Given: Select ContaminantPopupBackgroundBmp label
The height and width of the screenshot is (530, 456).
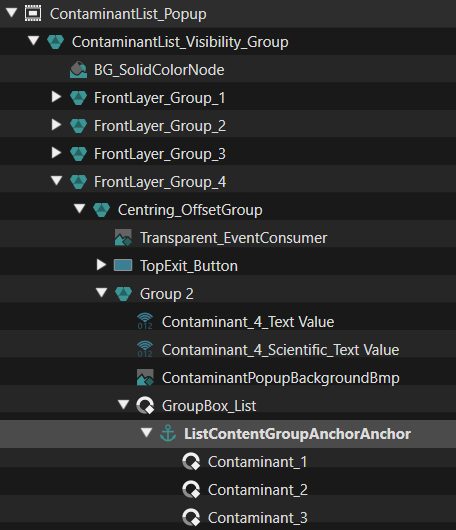Looking at the screenshot, I should click(x=281, y=378).
